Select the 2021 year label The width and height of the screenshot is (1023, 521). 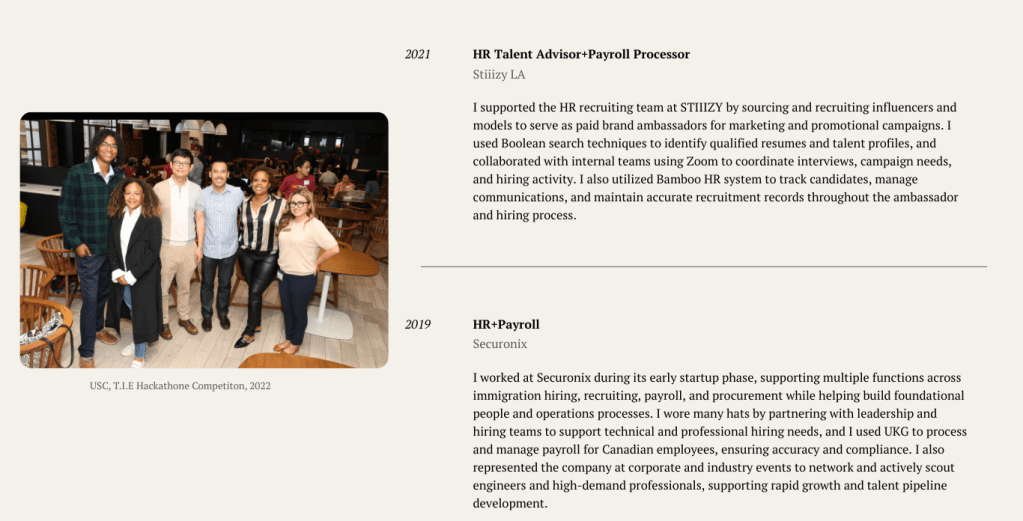[417, 55]
